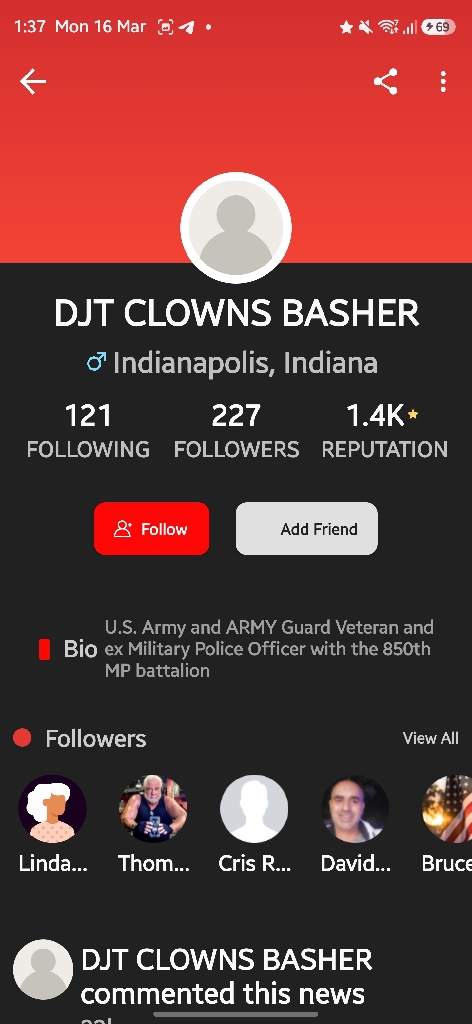Tap the yellow reputation star icon

pyautogui.click(x=413, y=414)
